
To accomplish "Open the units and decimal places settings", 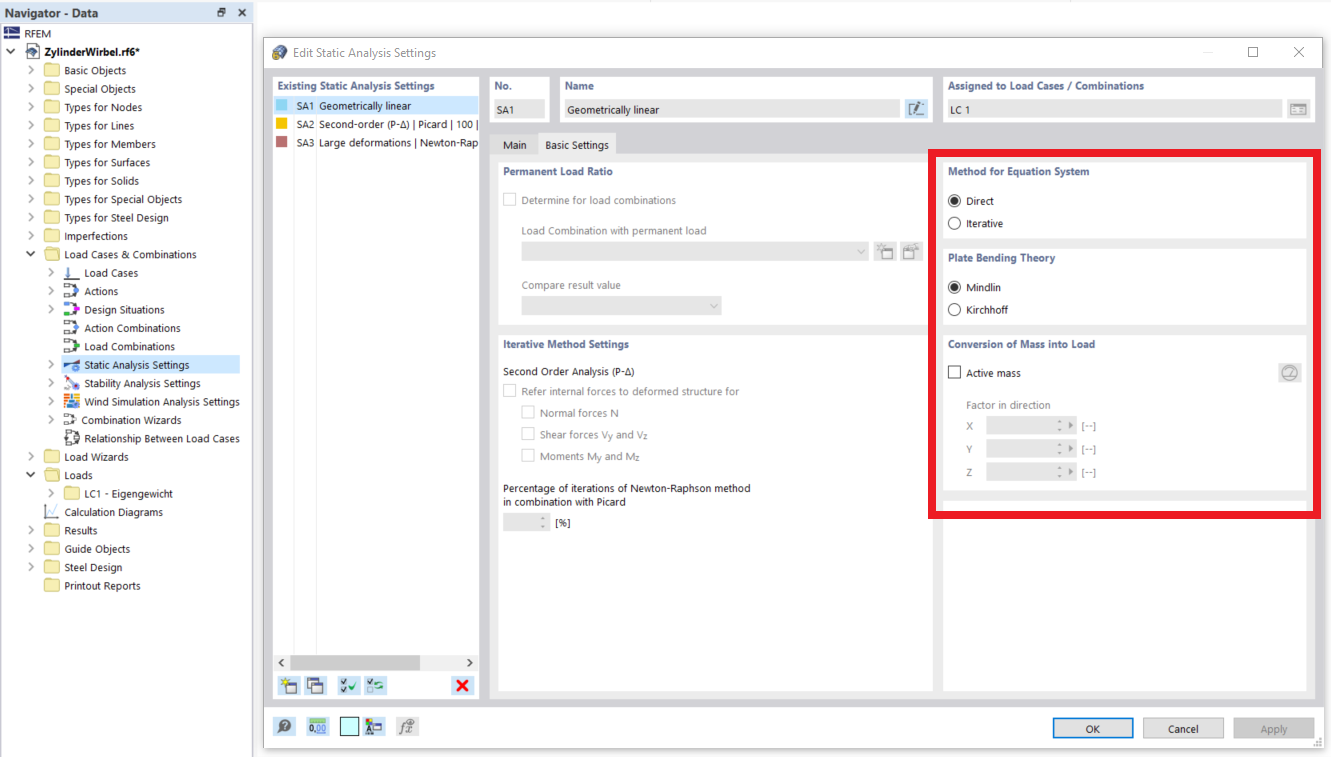I will pyautogui.click(x=317, y=726).
